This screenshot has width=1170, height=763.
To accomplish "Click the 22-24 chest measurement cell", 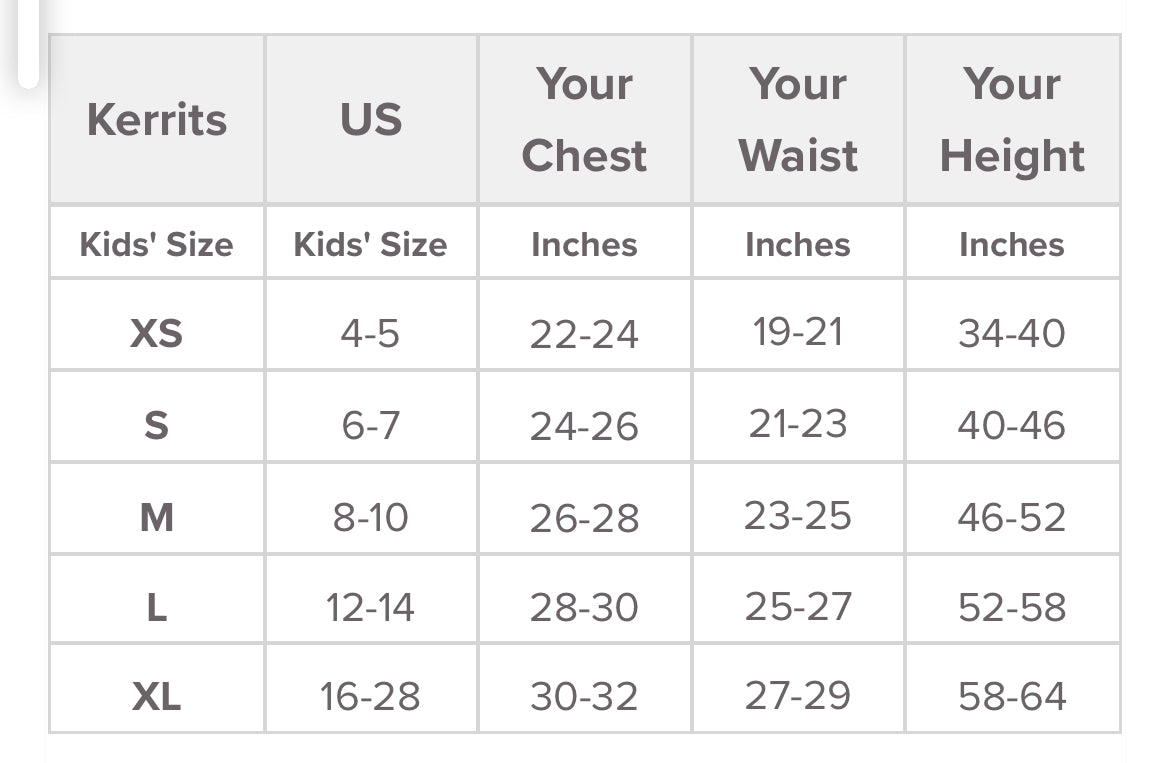I will [x=584, y=334].
